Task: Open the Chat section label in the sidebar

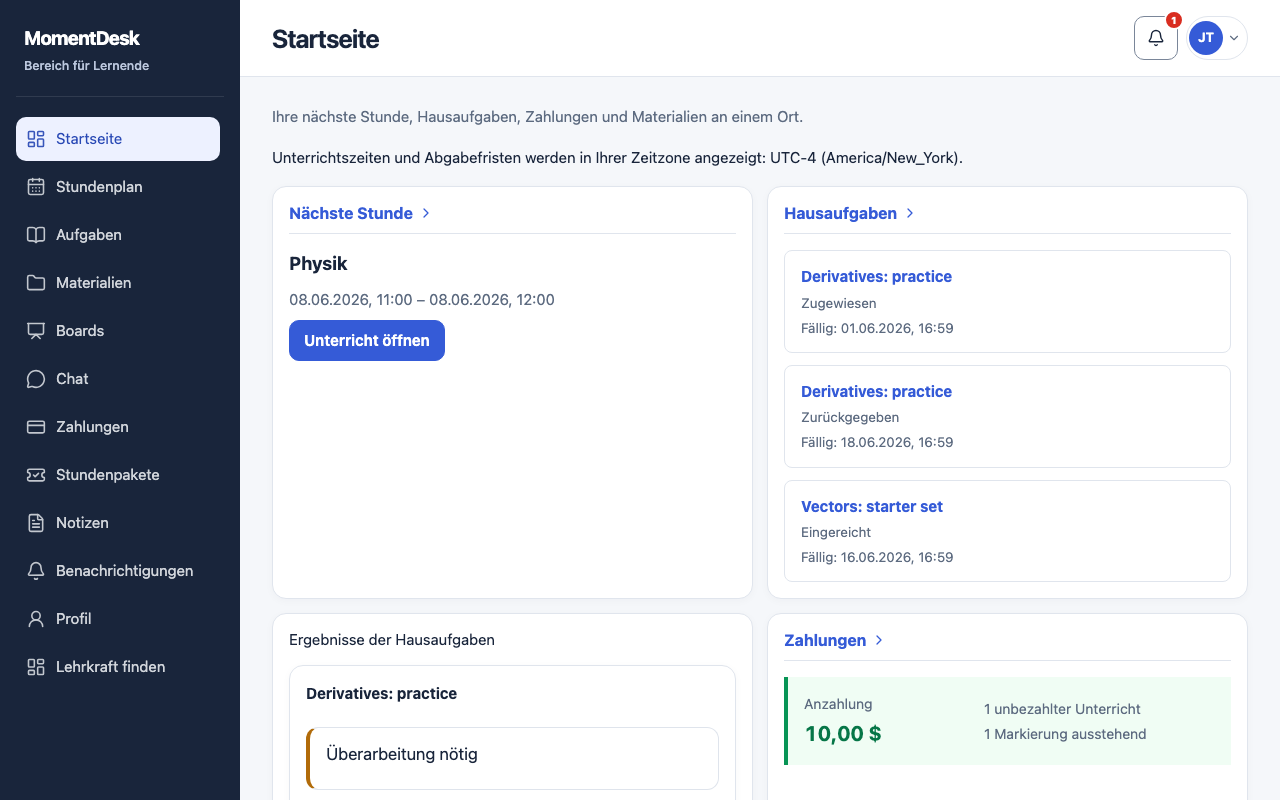Action: [72, 379]
